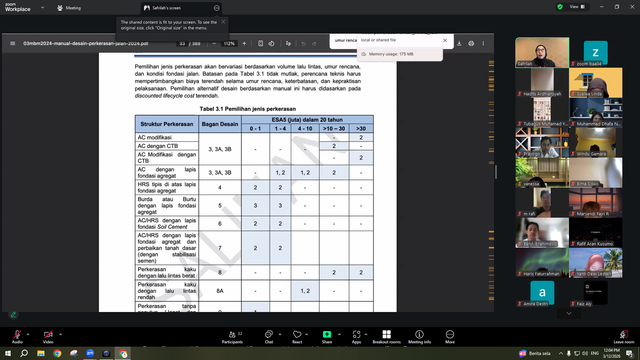Click the PDF page number field

[x=182, y=43]
